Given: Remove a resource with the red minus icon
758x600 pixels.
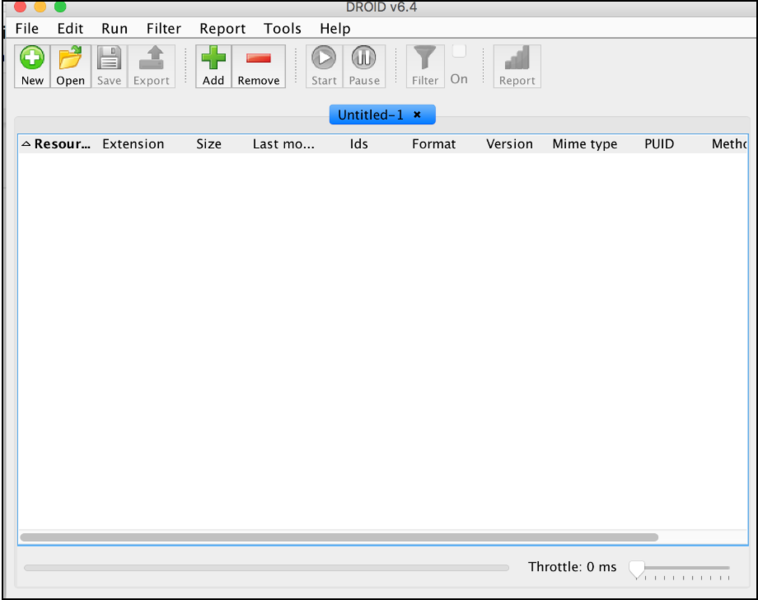Looking at the screenshot, I should click(258, 60).
